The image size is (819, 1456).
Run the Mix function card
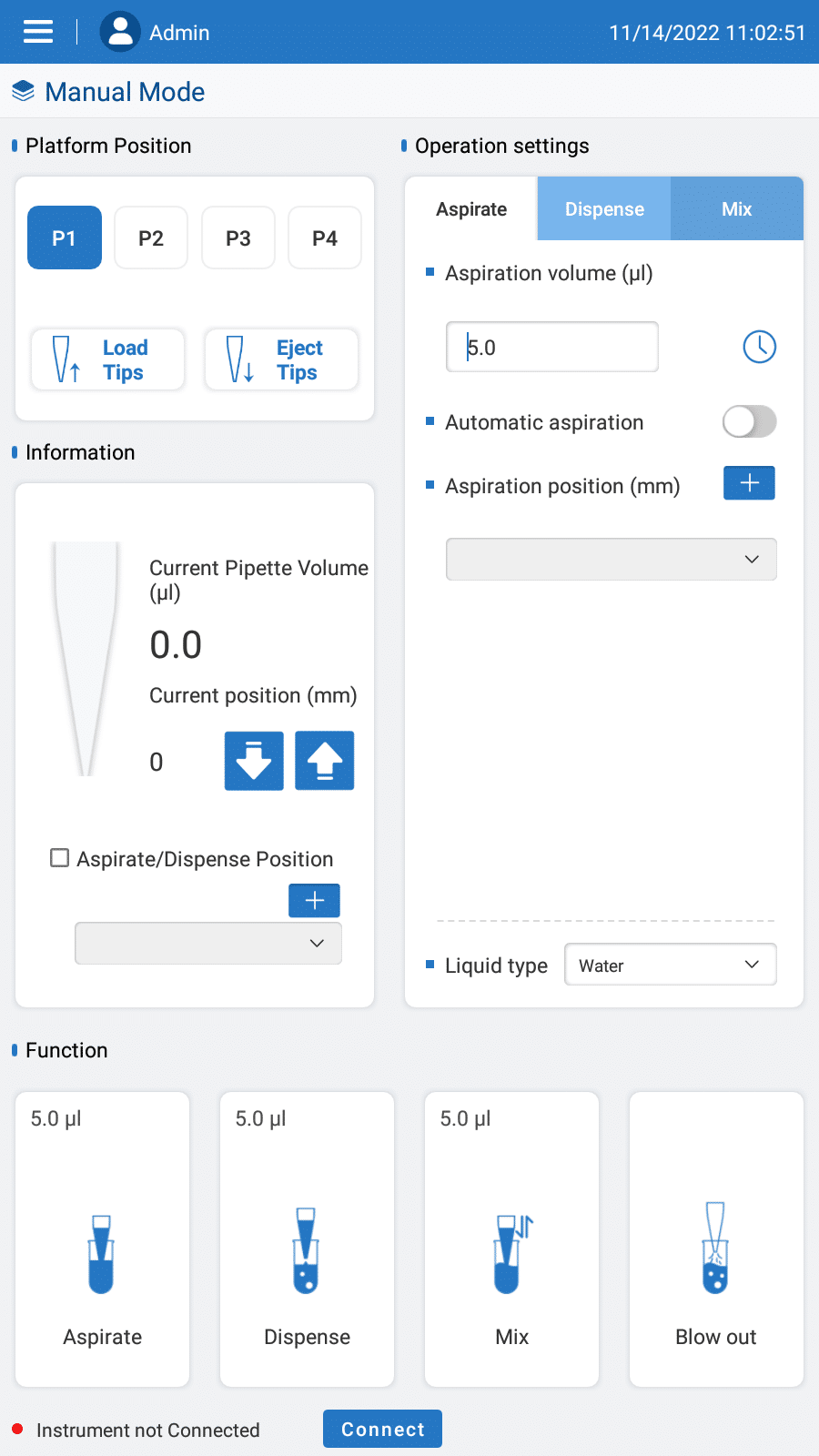click(x=511, y=1239)
